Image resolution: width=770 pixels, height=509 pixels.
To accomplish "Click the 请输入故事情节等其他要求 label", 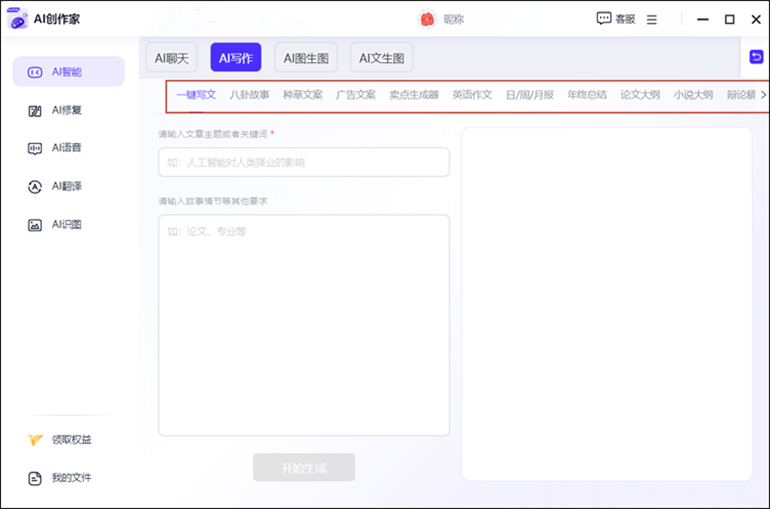I will coord(213,201).
